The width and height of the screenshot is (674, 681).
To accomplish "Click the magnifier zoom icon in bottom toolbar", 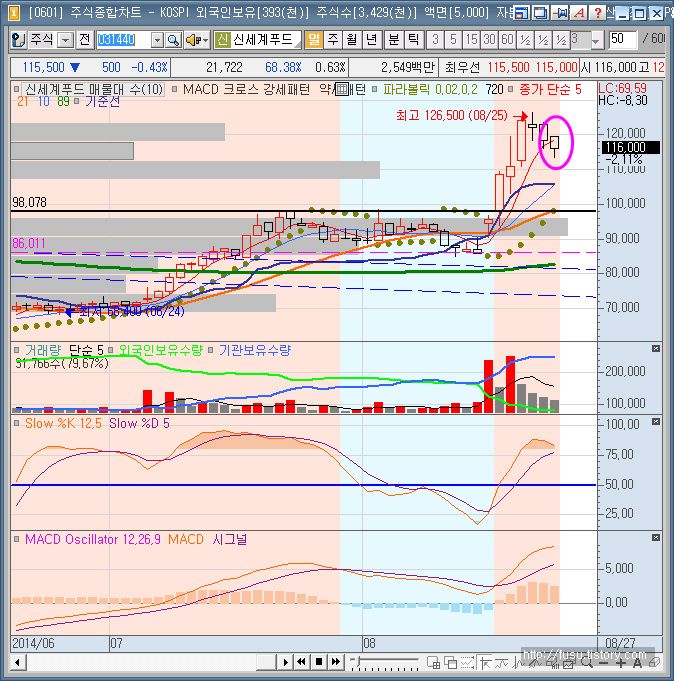I will click(587, 662).
